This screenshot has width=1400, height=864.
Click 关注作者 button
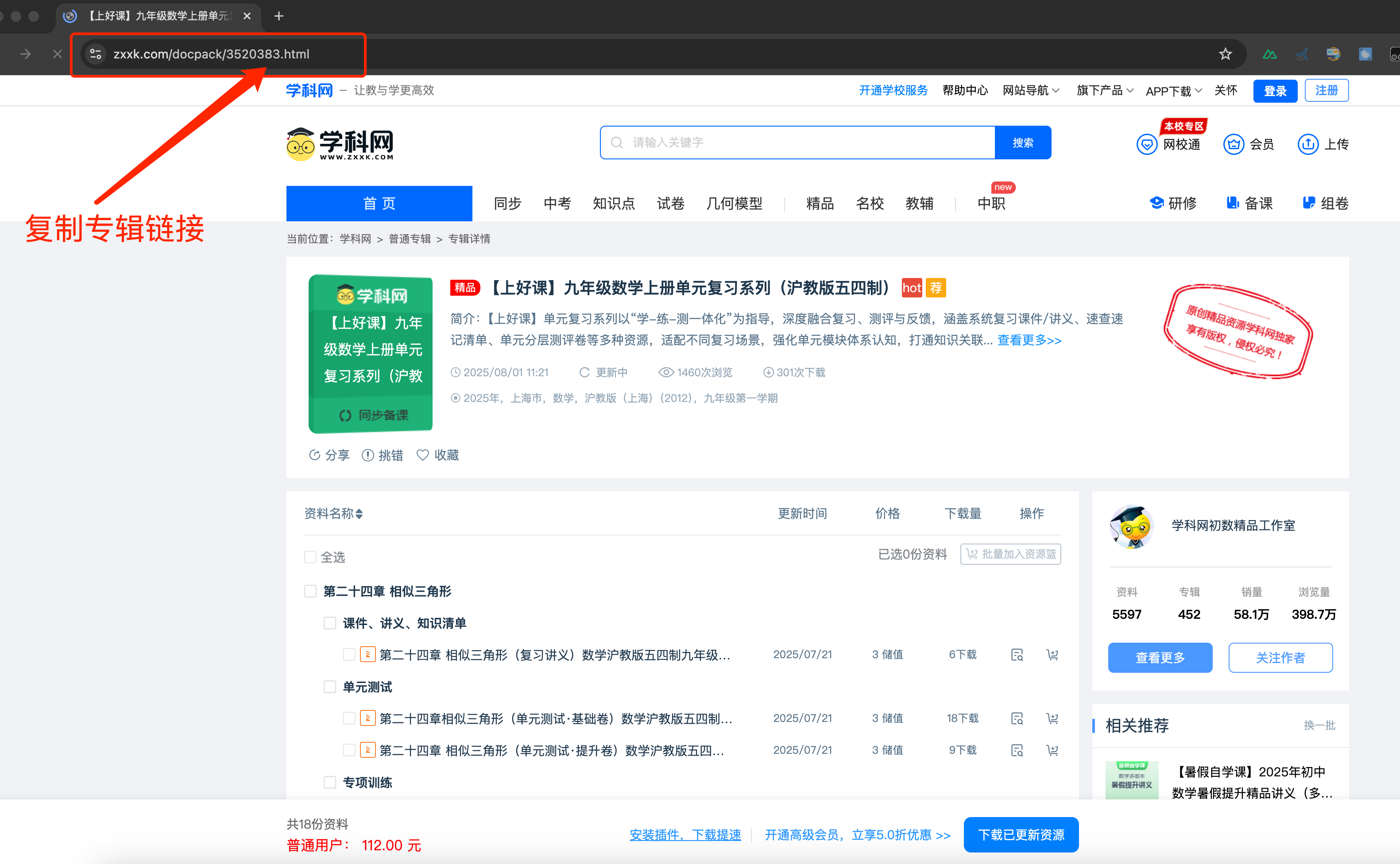(x=1280, y=658)
